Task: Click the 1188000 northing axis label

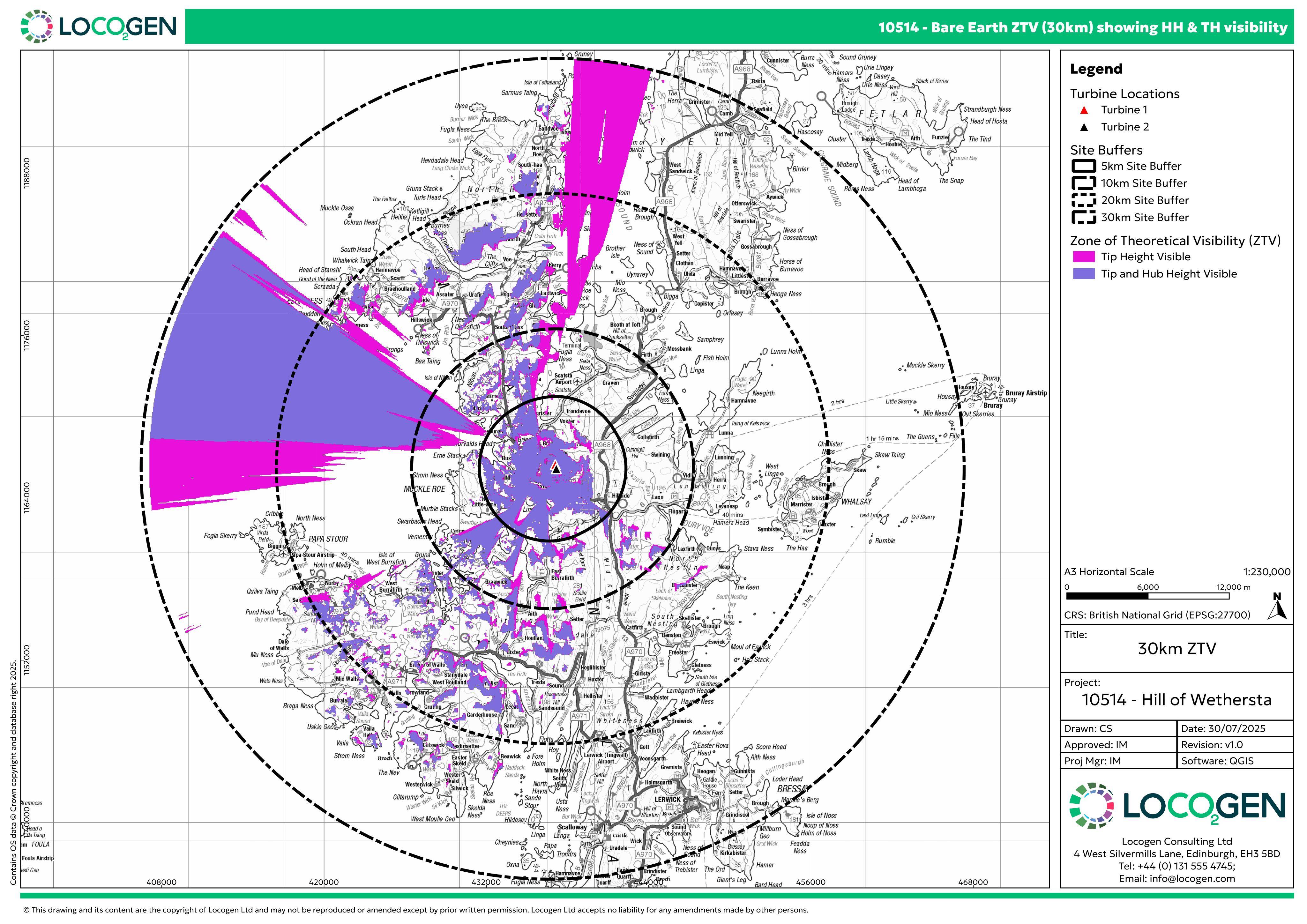Action: (x=27, y=173)
